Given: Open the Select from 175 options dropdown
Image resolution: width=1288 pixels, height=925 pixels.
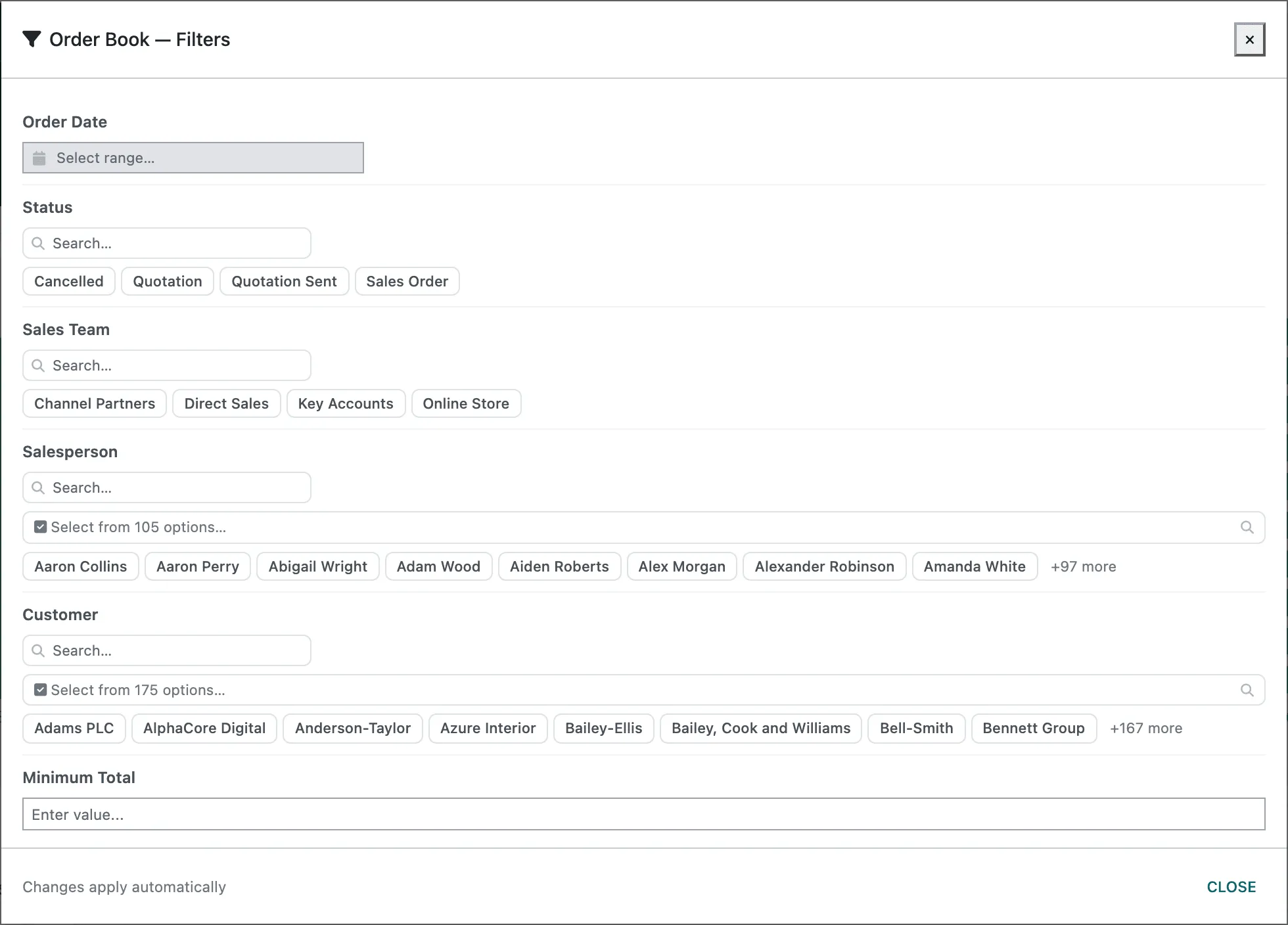Looking at the screenshot, I should coord(644,690).
